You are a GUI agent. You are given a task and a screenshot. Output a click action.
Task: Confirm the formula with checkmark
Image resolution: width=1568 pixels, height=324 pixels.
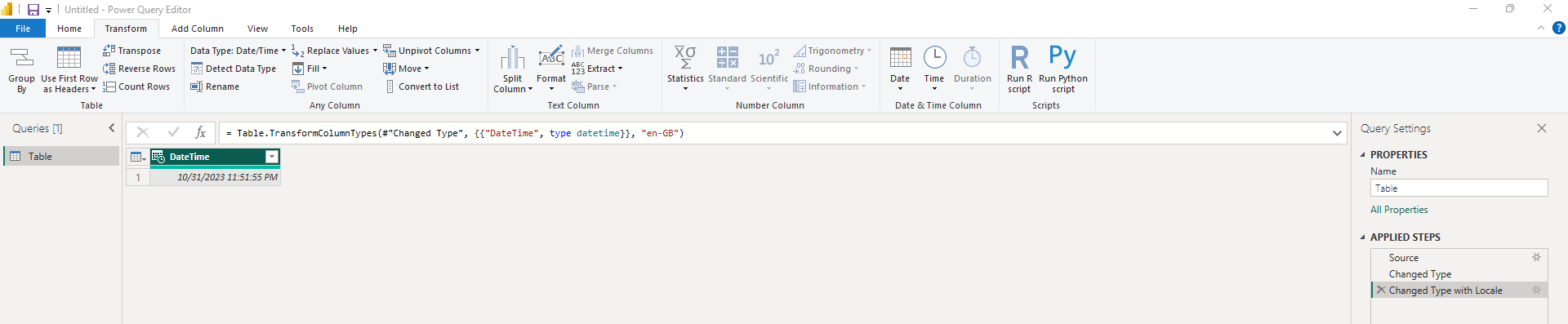(173, 132)
